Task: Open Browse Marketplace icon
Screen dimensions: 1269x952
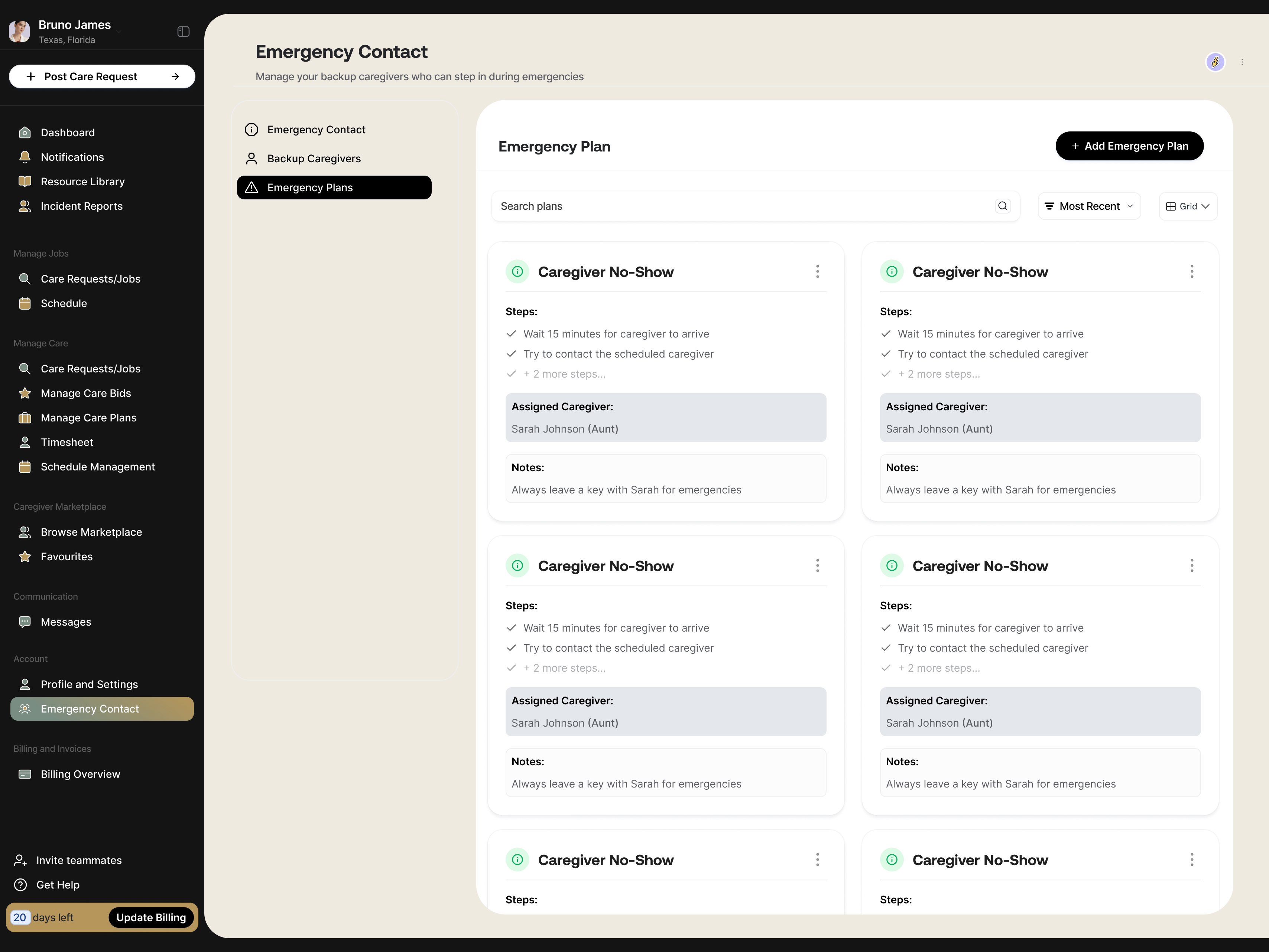Action: pos(25,532)
